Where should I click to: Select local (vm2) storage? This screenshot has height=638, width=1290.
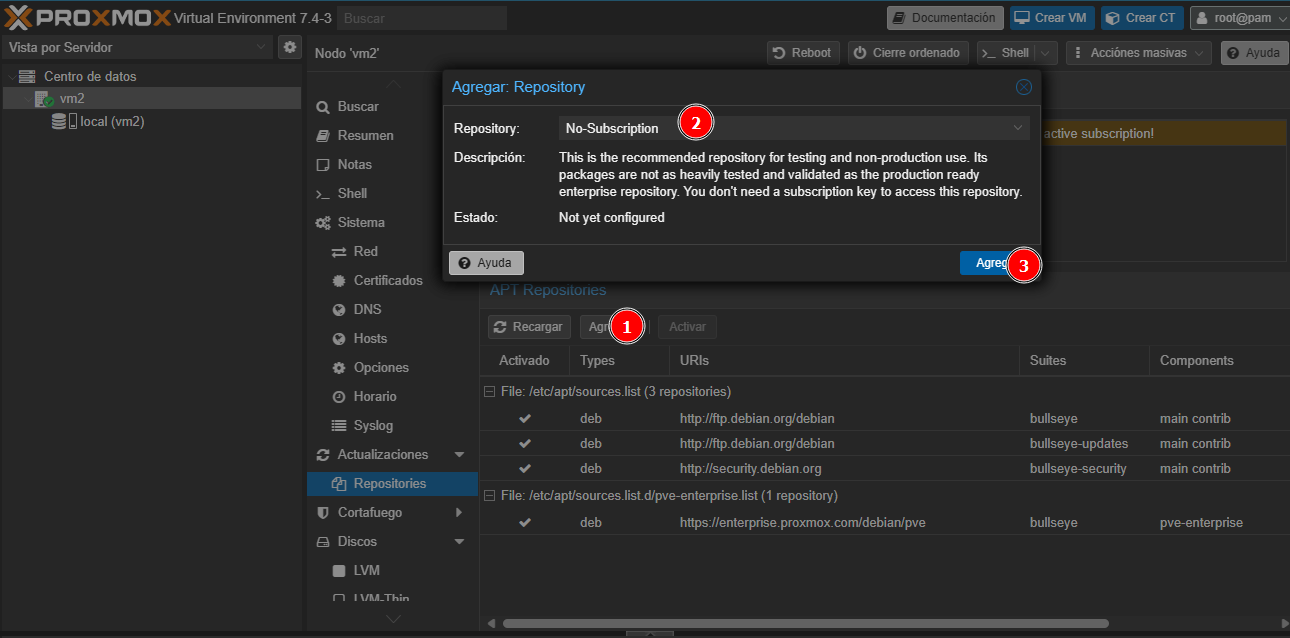[112, 121]
